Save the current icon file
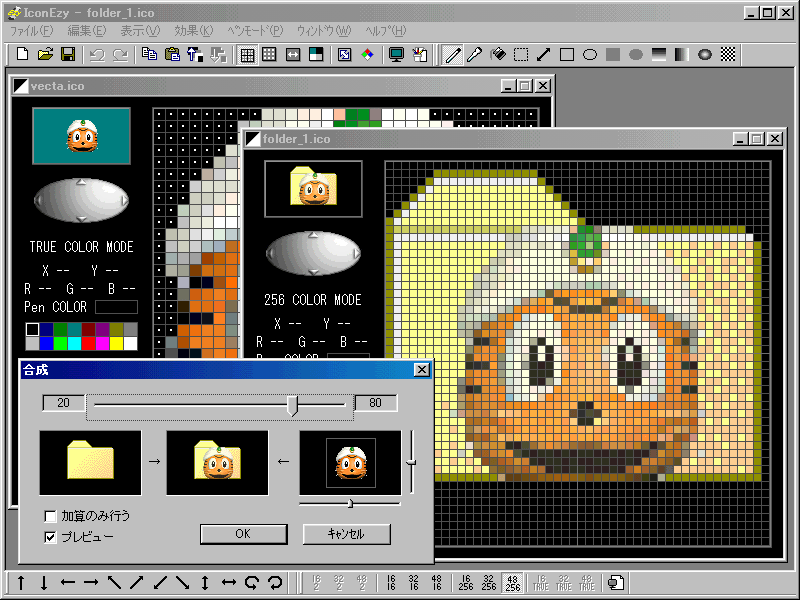This screenshot has width=800, height=600. tap(68, 55)
